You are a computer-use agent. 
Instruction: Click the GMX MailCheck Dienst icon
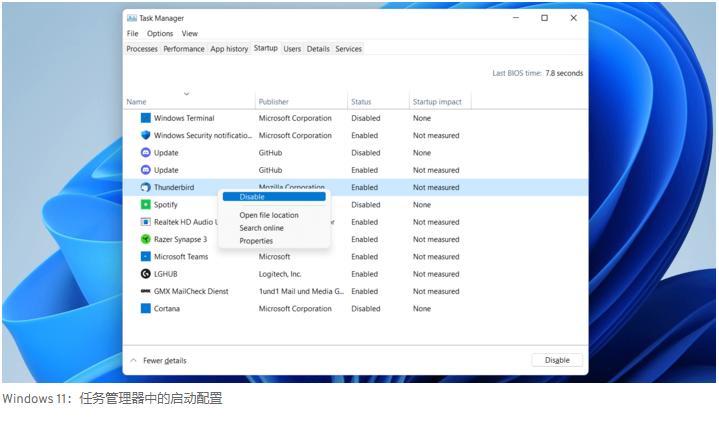pos(145,291)
